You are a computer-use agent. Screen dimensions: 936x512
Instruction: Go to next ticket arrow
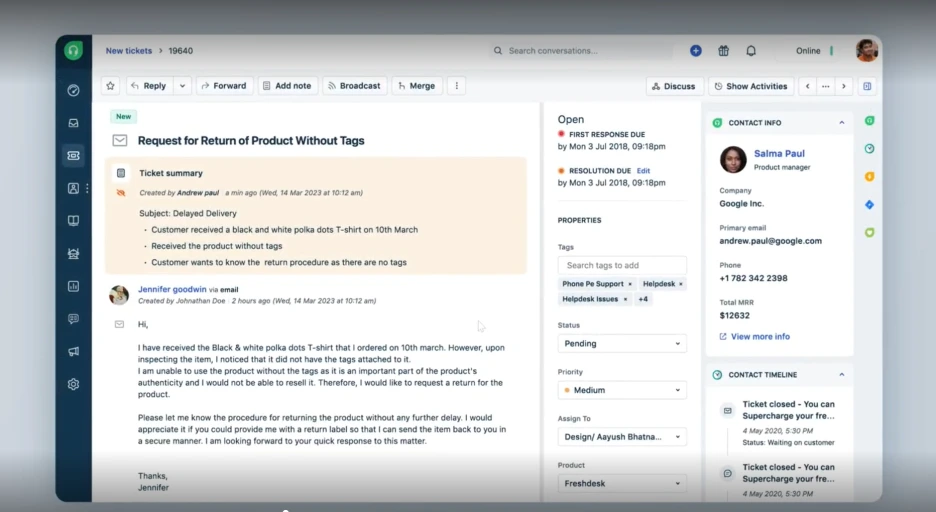843,86
